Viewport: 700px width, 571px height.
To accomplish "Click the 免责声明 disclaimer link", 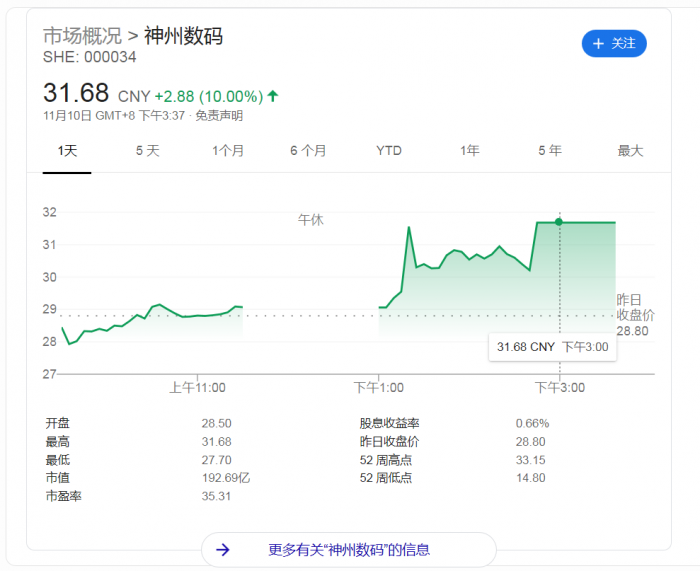I will coord(219,116).
